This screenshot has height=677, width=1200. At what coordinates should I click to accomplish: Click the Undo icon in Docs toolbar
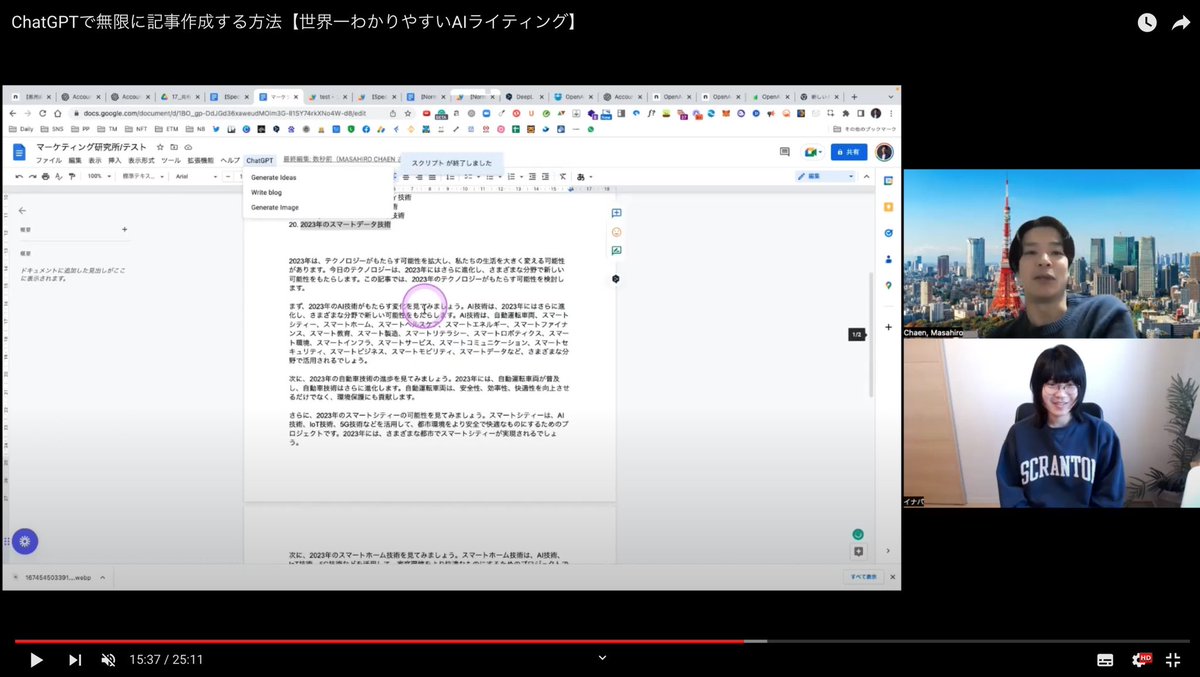(19, 176)
